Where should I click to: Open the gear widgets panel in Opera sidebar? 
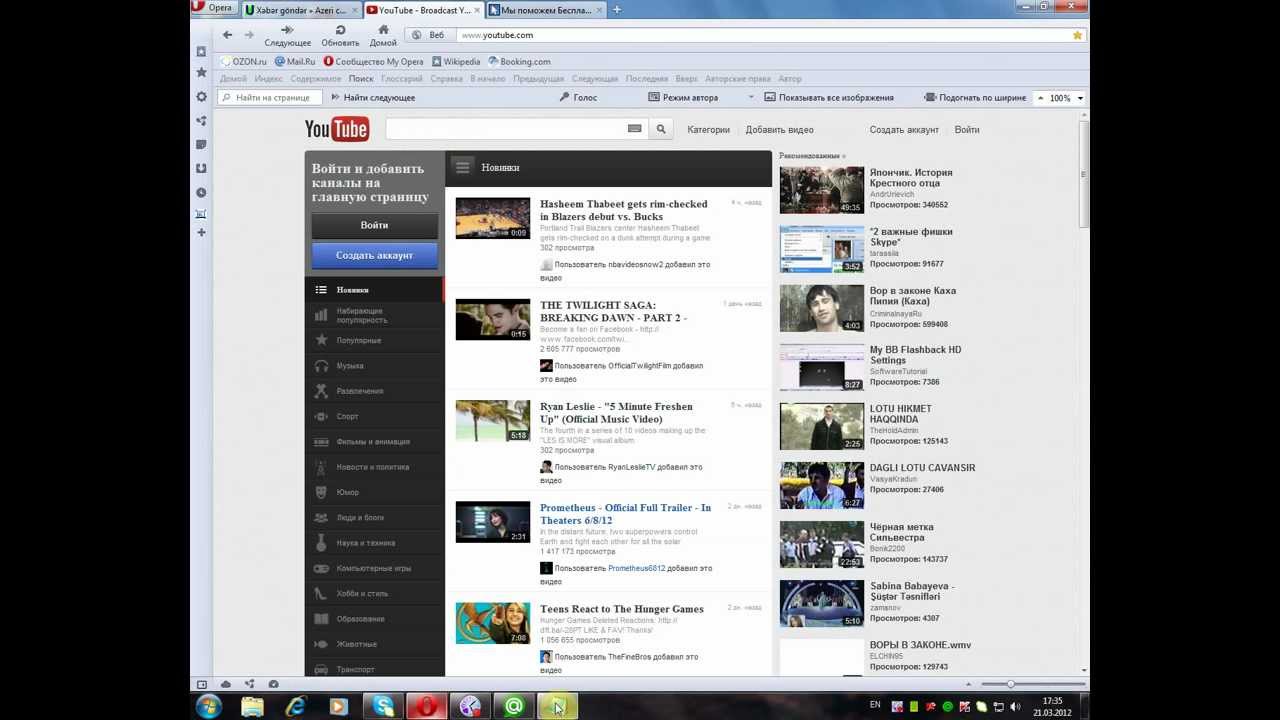(x=201, y=97)
